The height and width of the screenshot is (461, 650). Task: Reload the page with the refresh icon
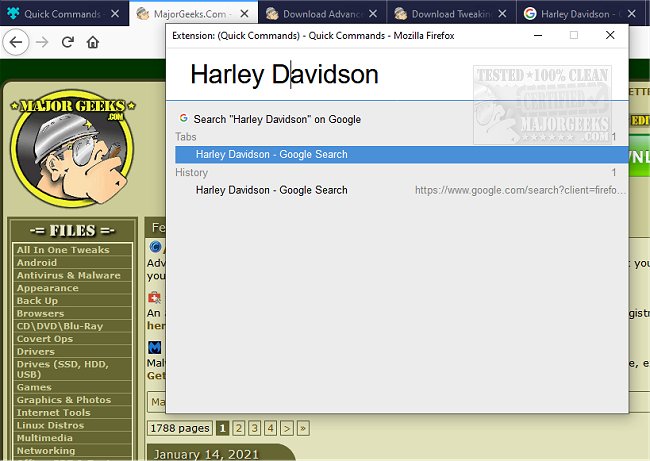coord(68,42)
